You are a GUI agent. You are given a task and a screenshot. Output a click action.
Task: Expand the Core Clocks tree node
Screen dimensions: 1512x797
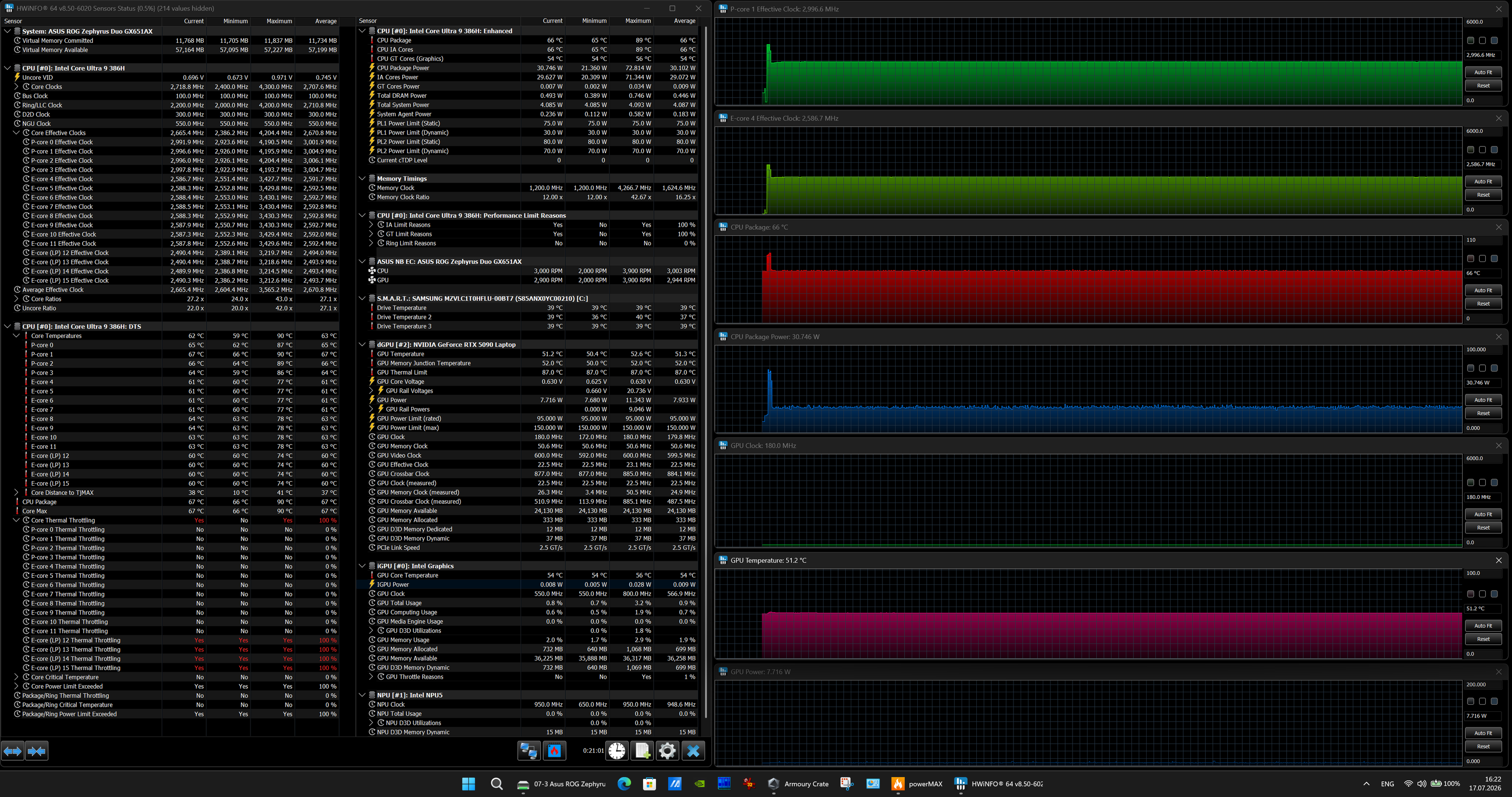[x=17, y=86]
